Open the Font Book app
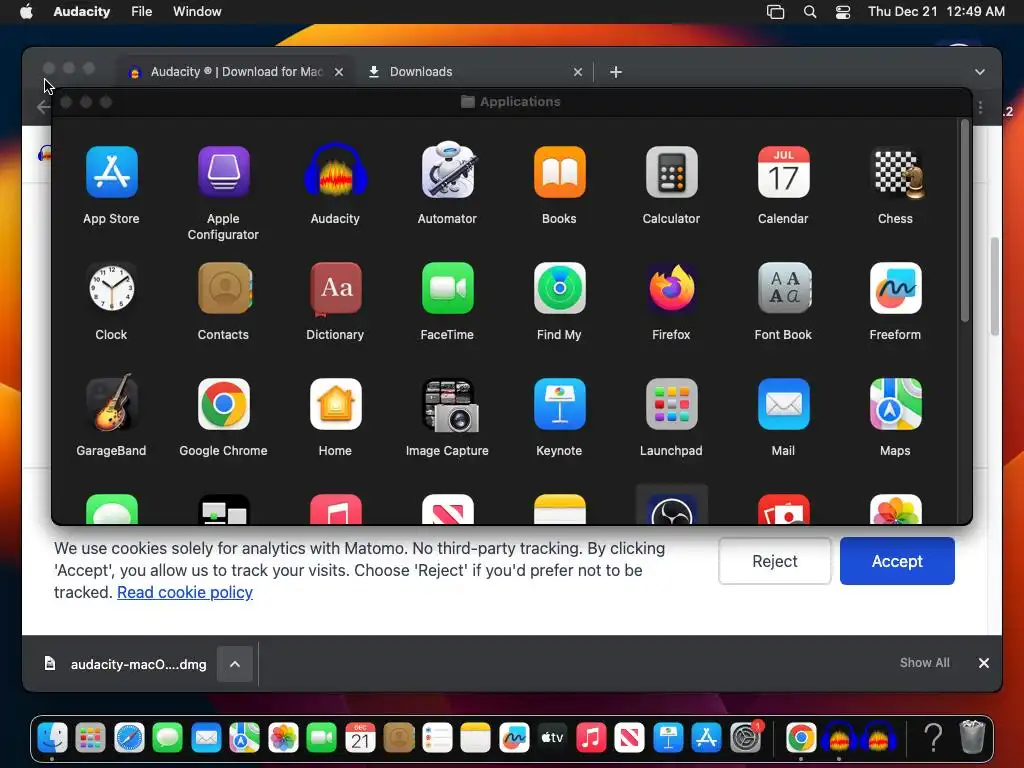 [784, 288]
